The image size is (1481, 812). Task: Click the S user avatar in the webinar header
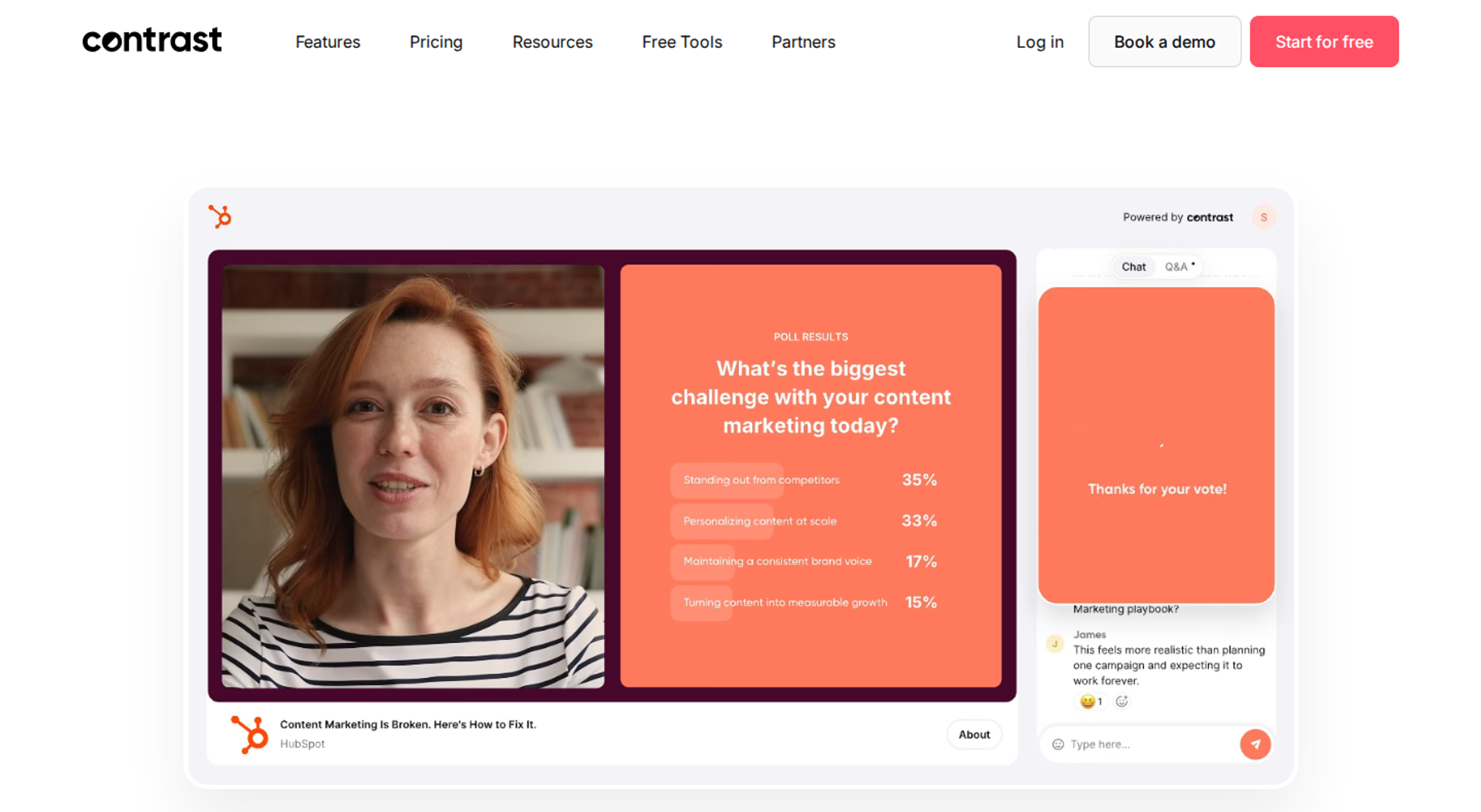click(x=1263, y=217)
